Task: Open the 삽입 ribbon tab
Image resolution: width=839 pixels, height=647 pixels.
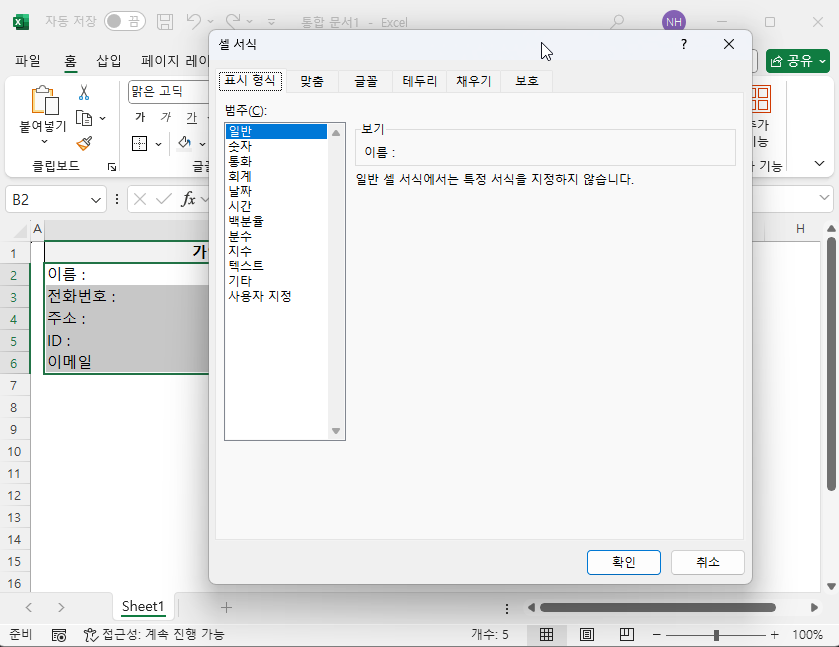Action: pyautogui.click(x=107, y=60)
